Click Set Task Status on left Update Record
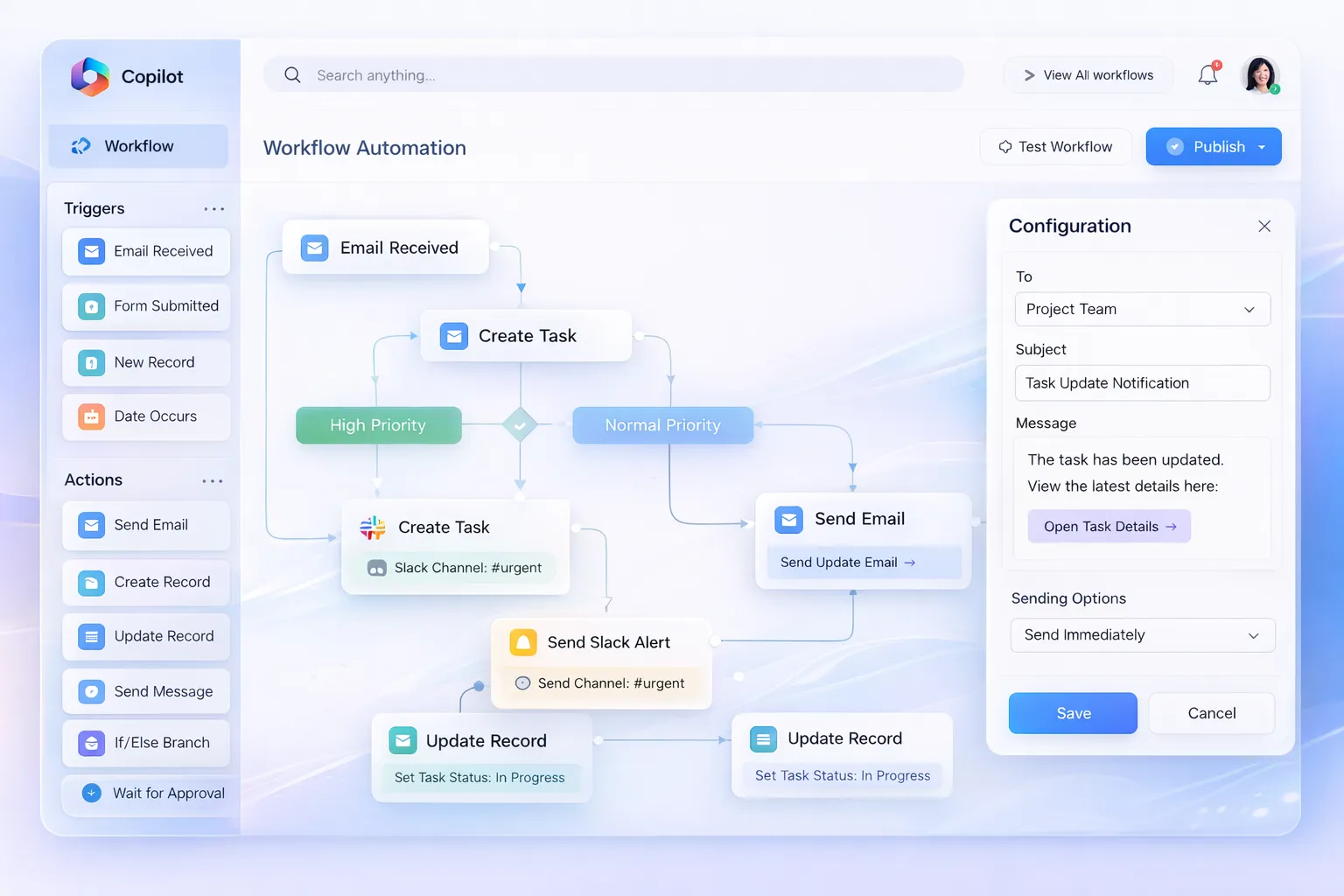 pyautogui.click(x=479, y=778)
